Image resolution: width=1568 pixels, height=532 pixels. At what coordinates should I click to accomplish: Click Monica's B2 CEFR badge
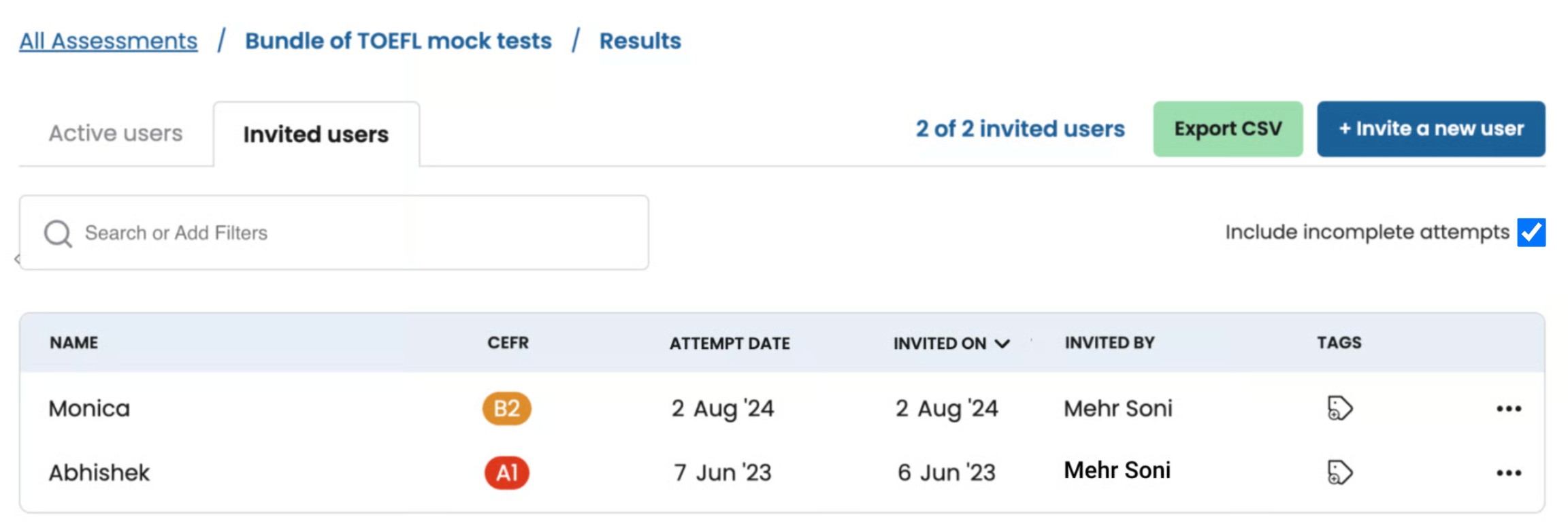[506, 408]
